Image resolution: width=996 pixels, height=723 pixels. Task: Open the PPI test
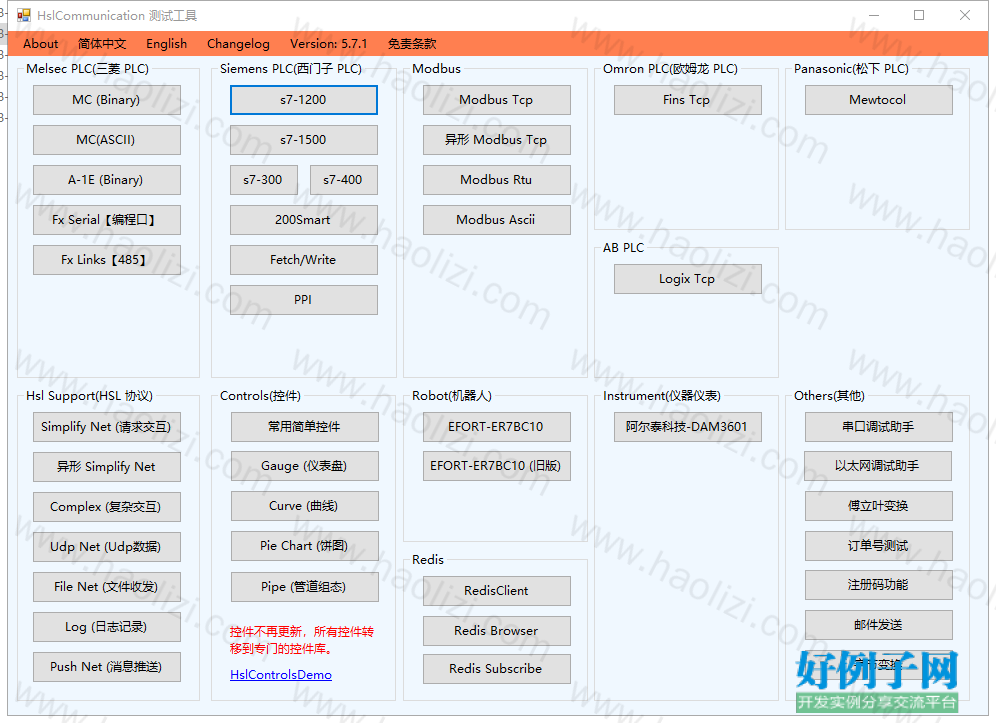tap(304, 300)
